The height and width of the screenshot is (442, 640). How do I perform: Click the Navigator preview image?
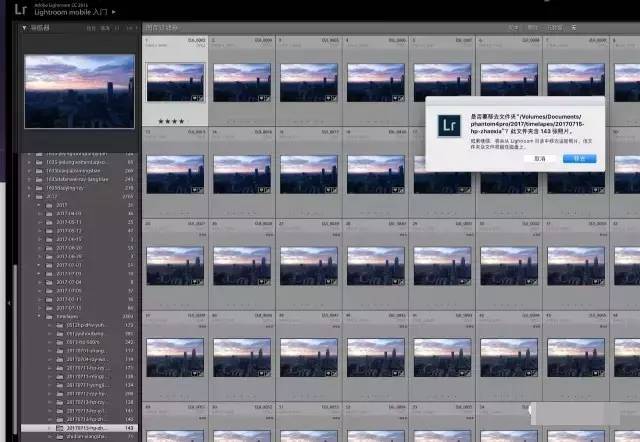78,90
